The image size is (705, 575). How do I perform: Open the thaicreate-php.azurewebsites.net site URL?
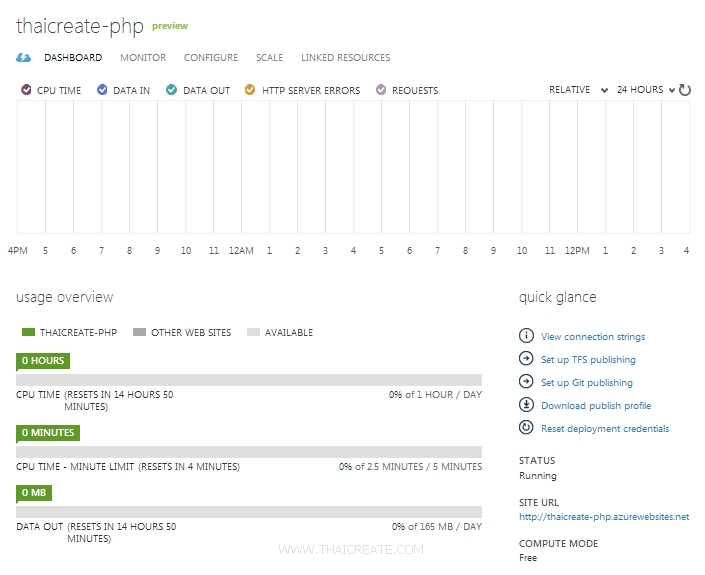coord(604,517)
